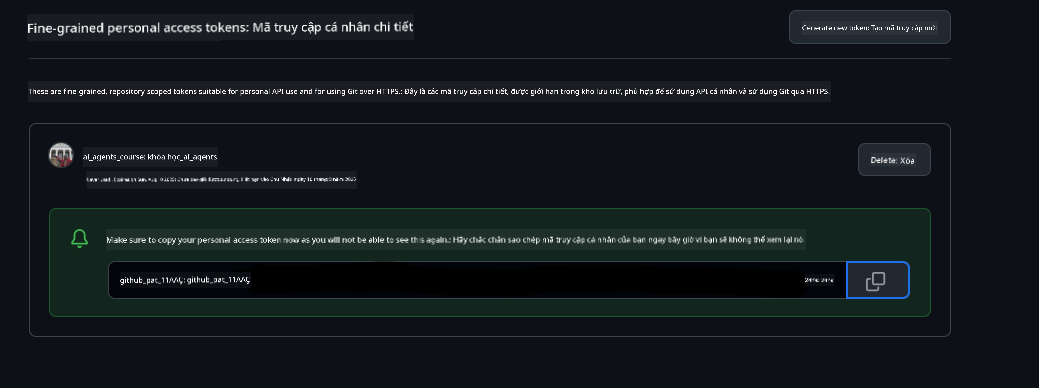Delete the ai_agents_course token

tap(894, 160)
